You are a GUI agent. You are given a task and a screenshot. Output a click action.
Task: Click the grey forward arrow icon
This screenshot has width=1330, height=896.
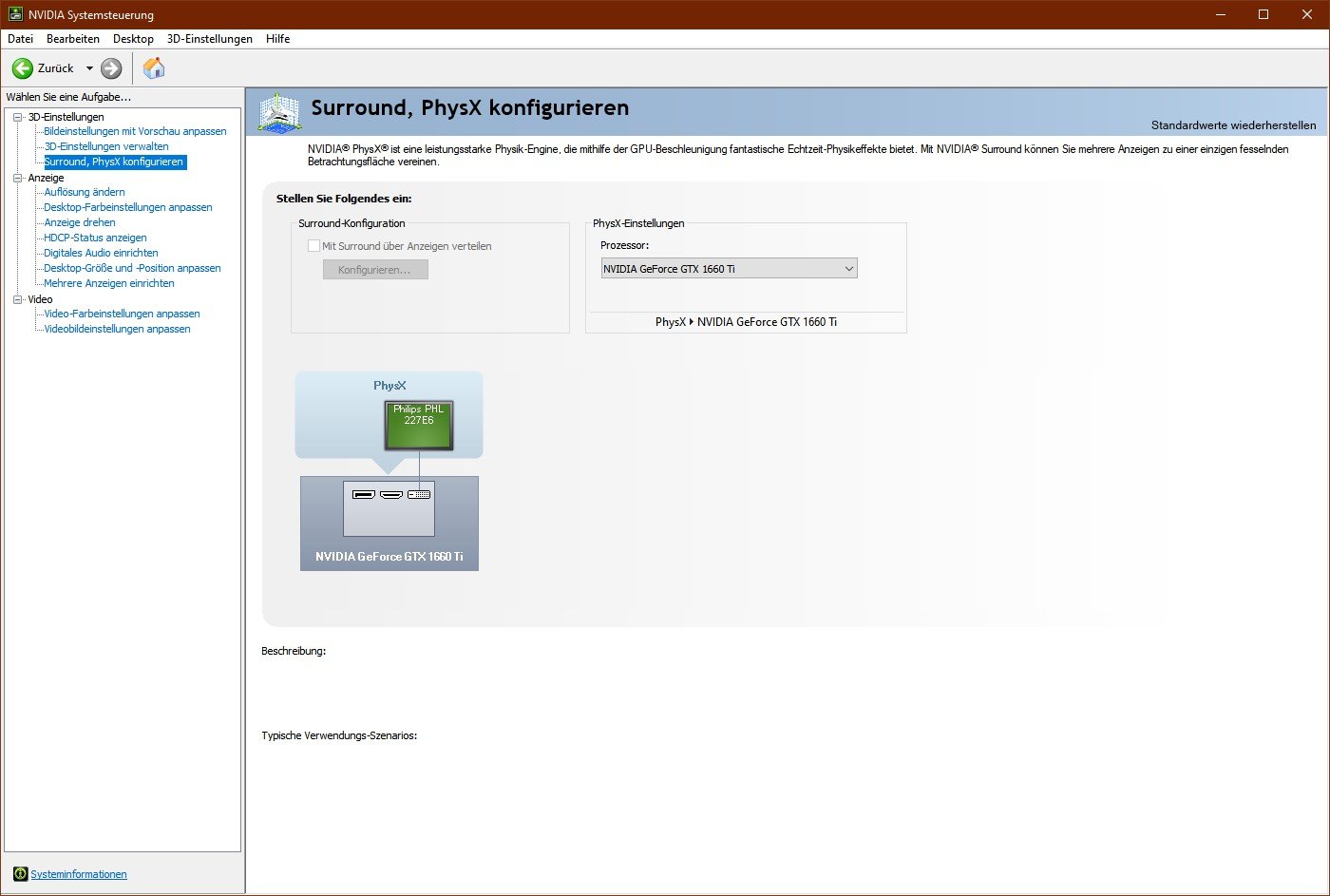(x=111, y=68)
